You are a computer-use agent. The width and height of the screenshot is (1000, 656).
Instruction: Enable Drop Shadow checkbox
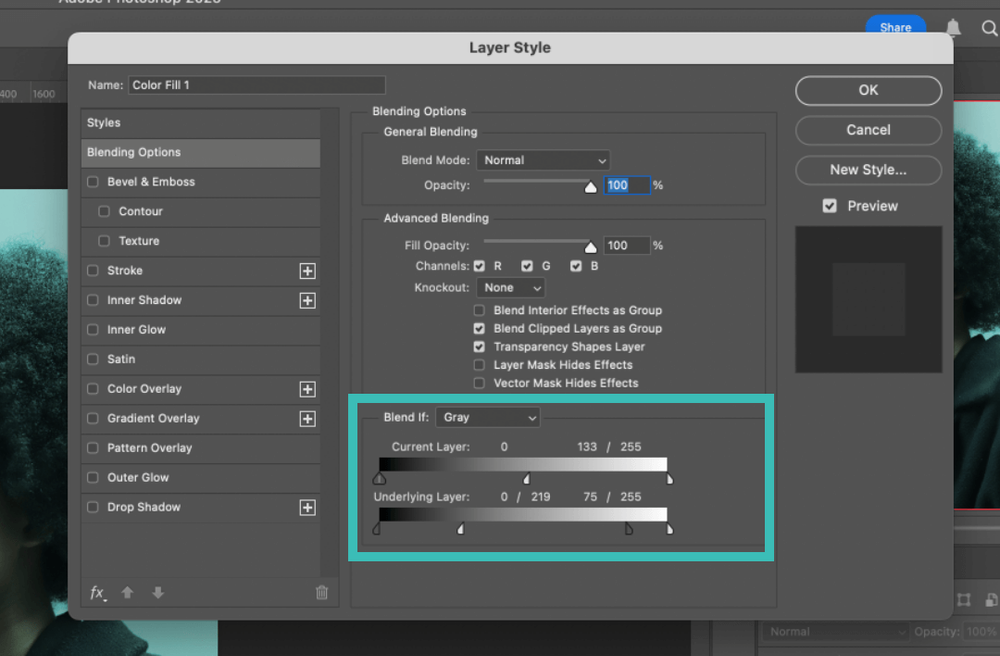click(92, 507)
